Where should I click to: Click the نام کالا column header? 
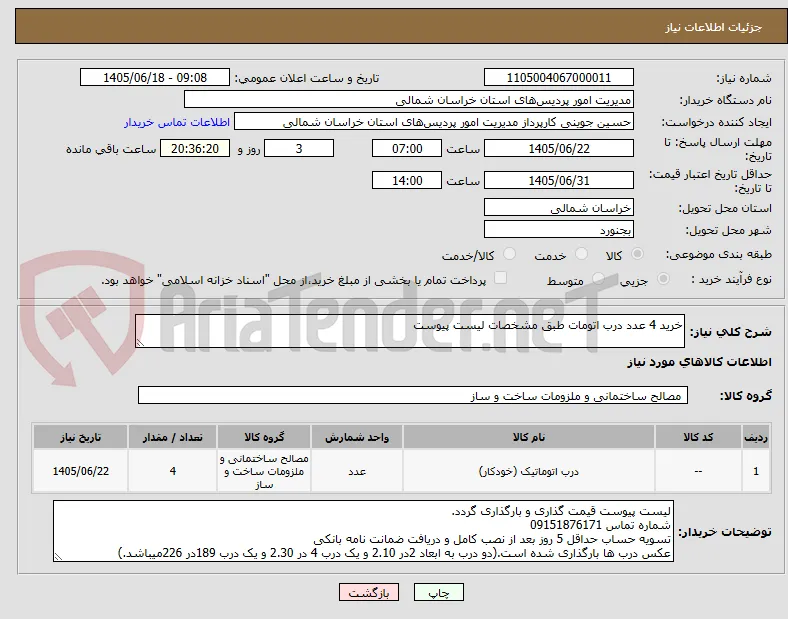tap(529, 437)
